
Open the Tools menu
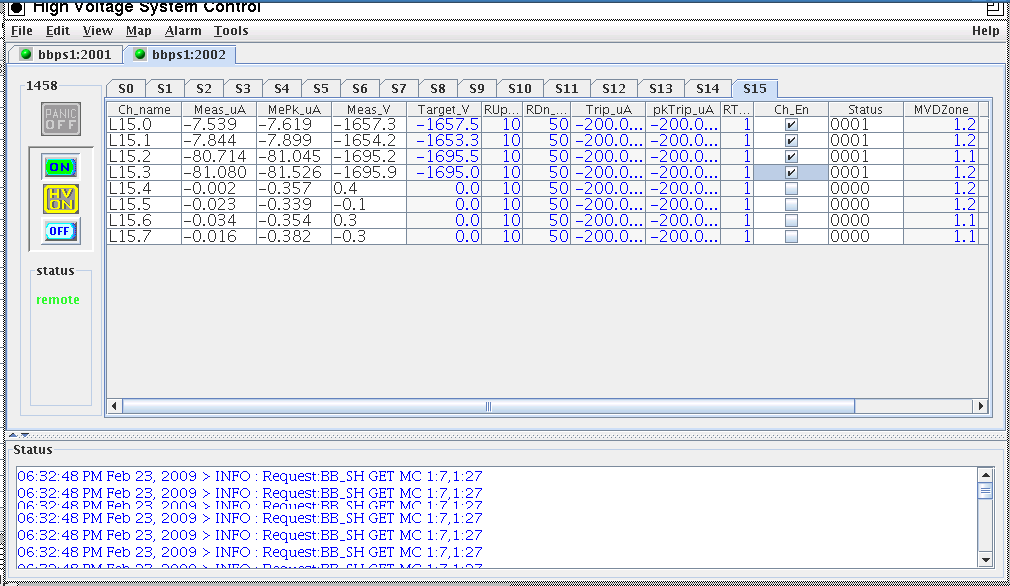click(231, 31)
